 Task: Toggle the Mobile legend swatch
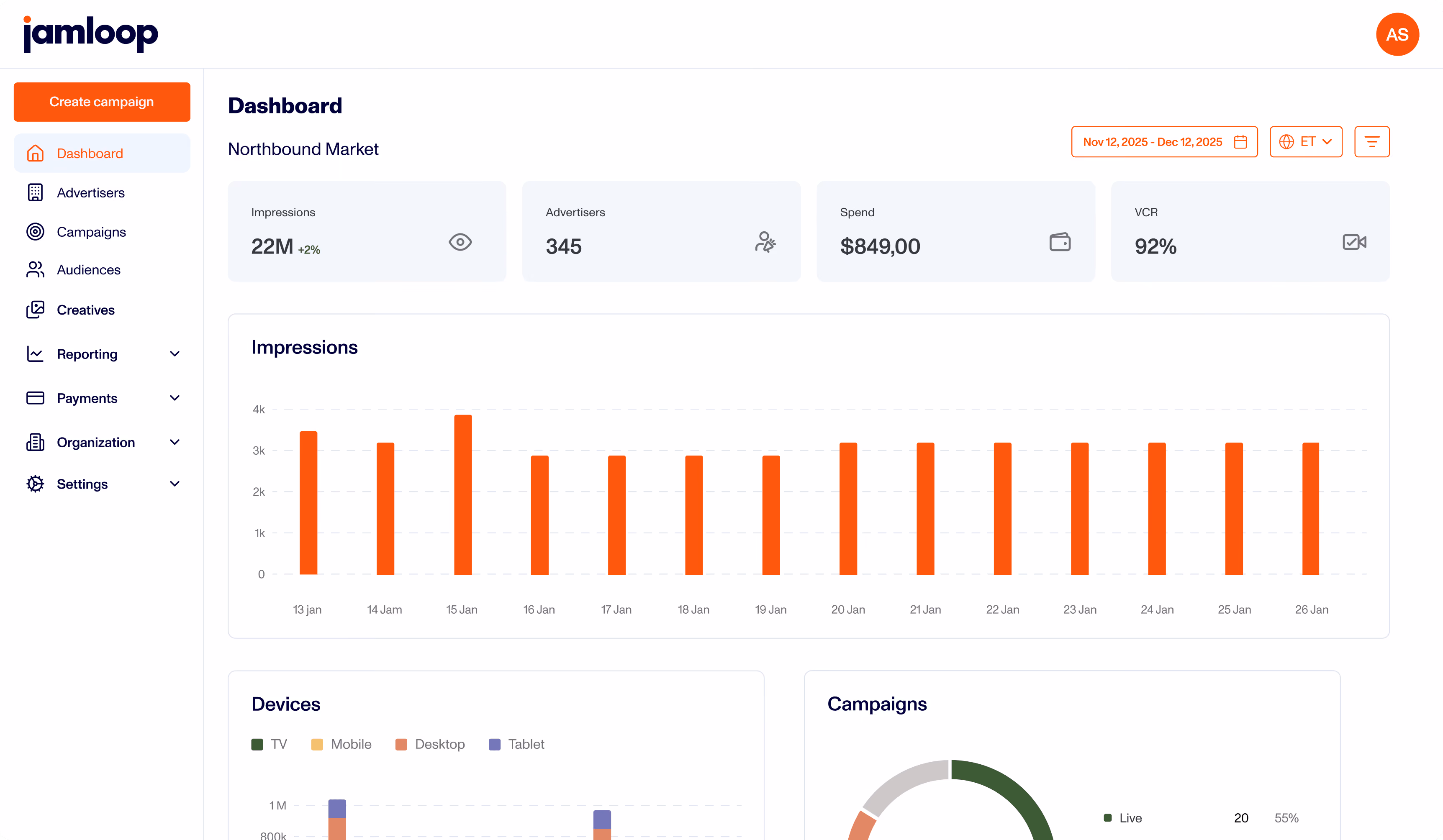[x=317, y=745]
